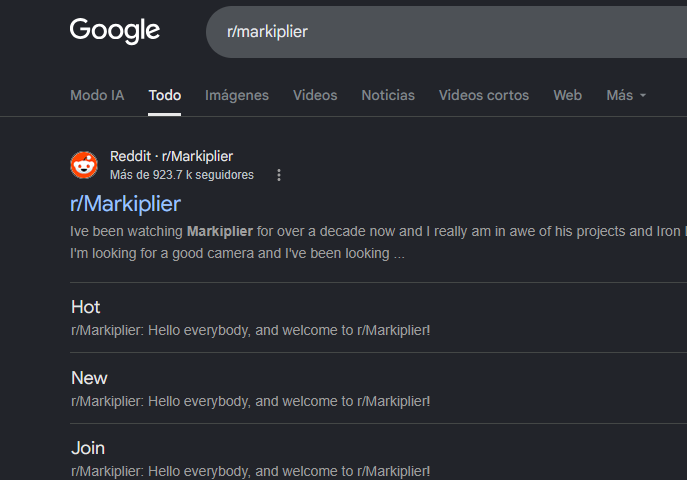Go to the Videos tab
The image size is (687, 480).
coord(315,95)
